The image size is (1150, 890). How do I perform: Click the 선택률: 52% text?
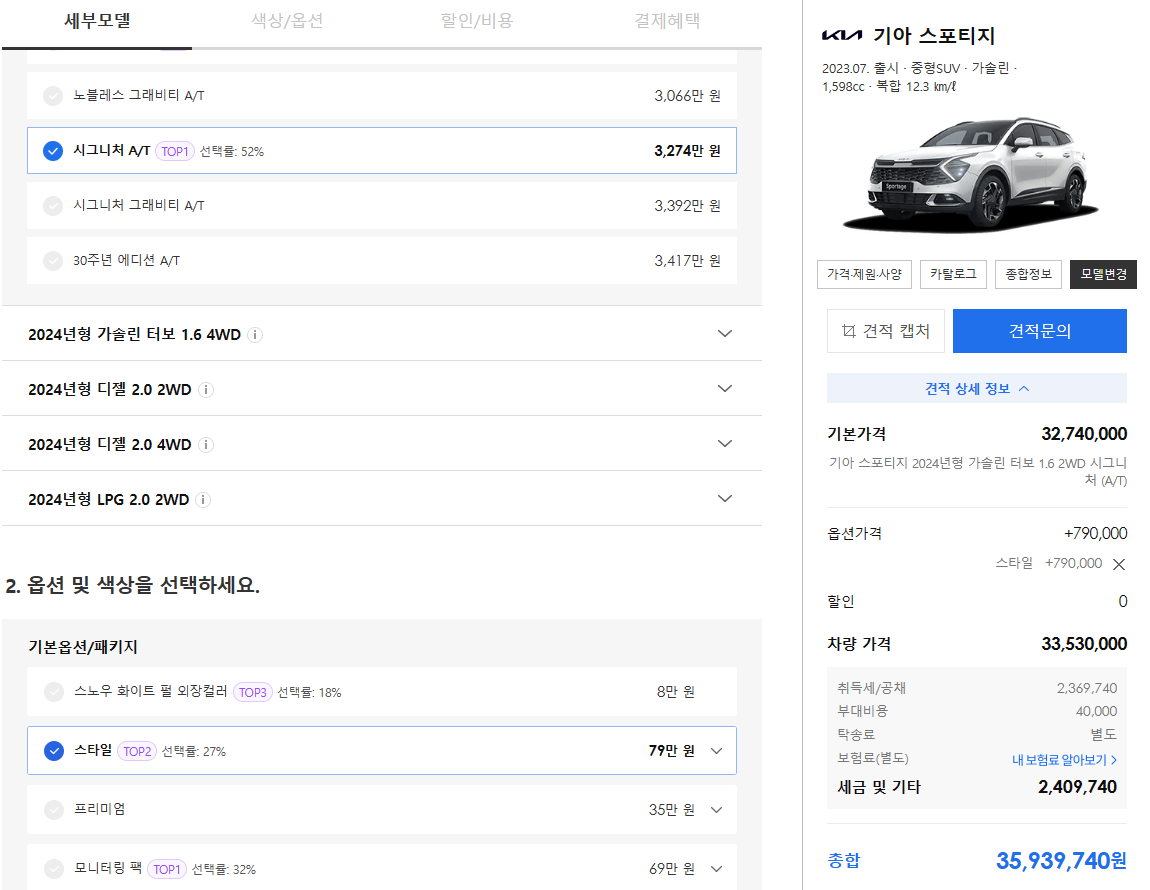click(232, 152)
